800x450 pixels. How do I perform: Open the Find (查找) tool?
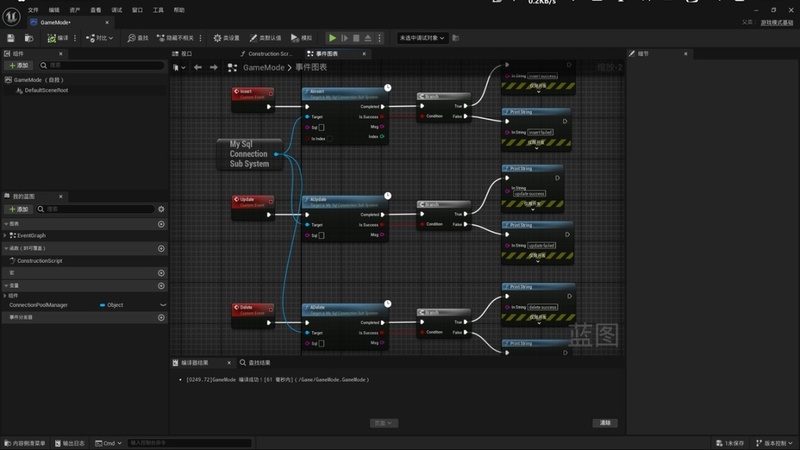138,38
